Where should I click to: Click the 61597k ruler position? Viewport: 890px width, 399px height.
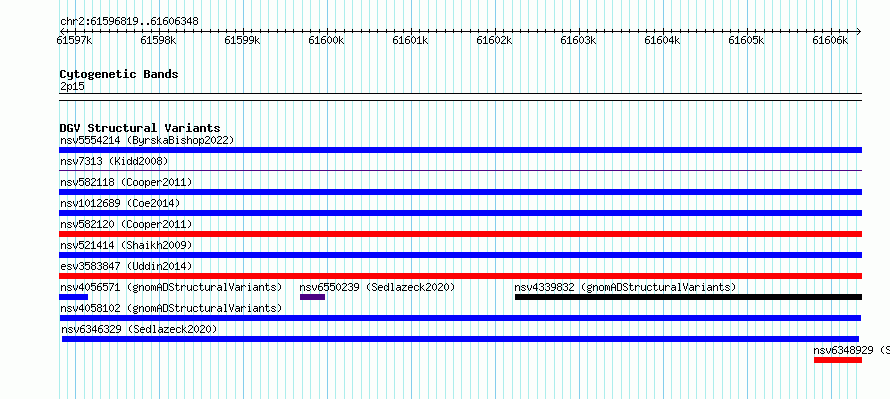point(75,40)
